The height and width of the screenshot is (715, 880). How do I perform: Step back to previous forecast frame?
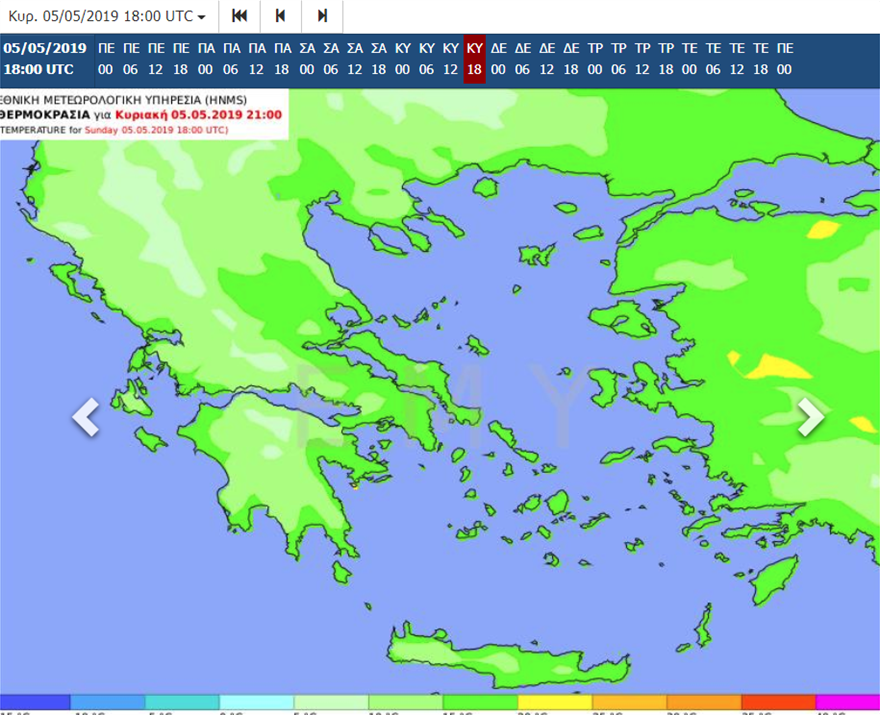click(281, 16)
